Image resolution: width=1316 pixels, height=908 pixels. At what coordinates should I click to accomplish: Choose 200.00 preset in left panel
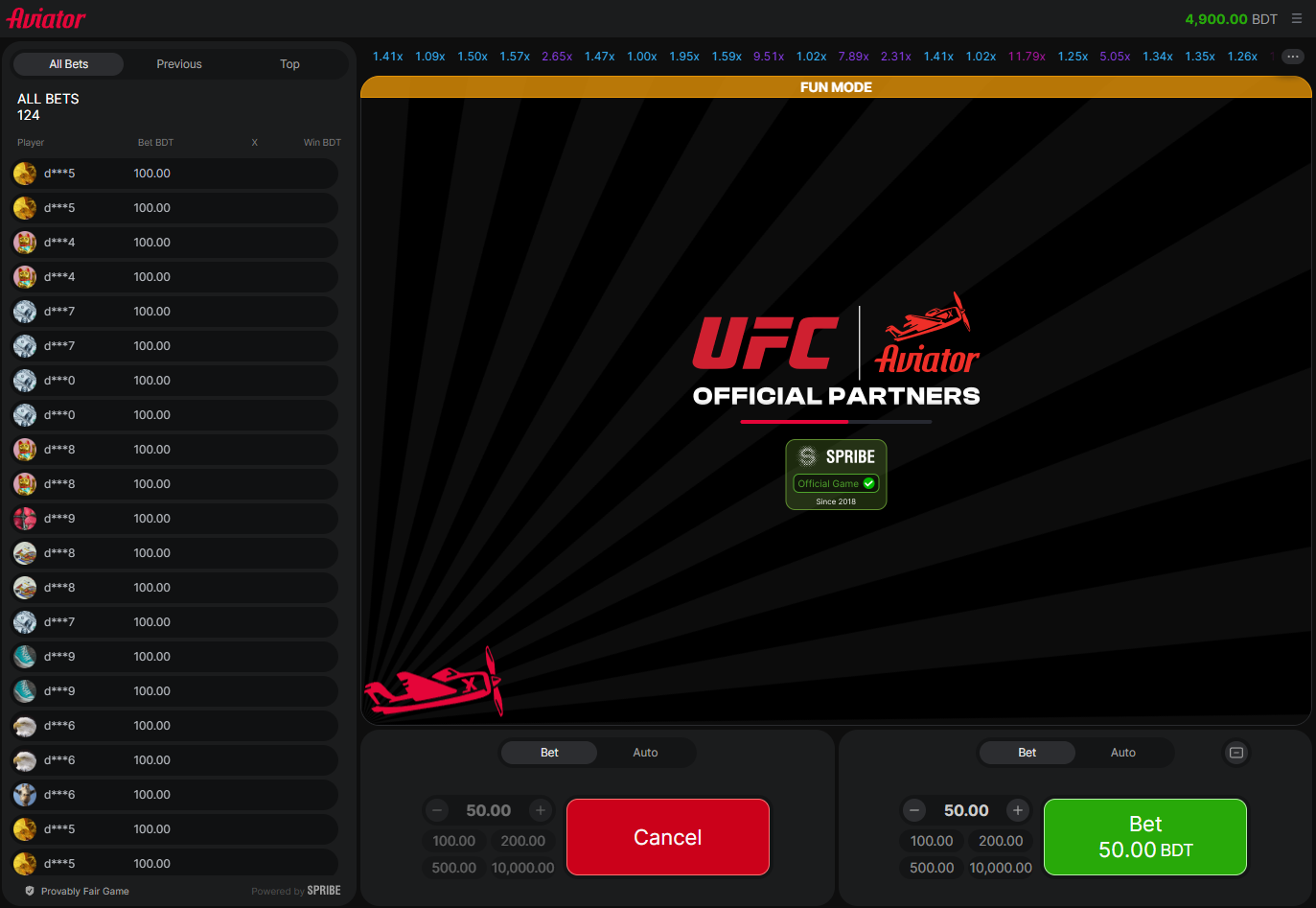[523, 841]
